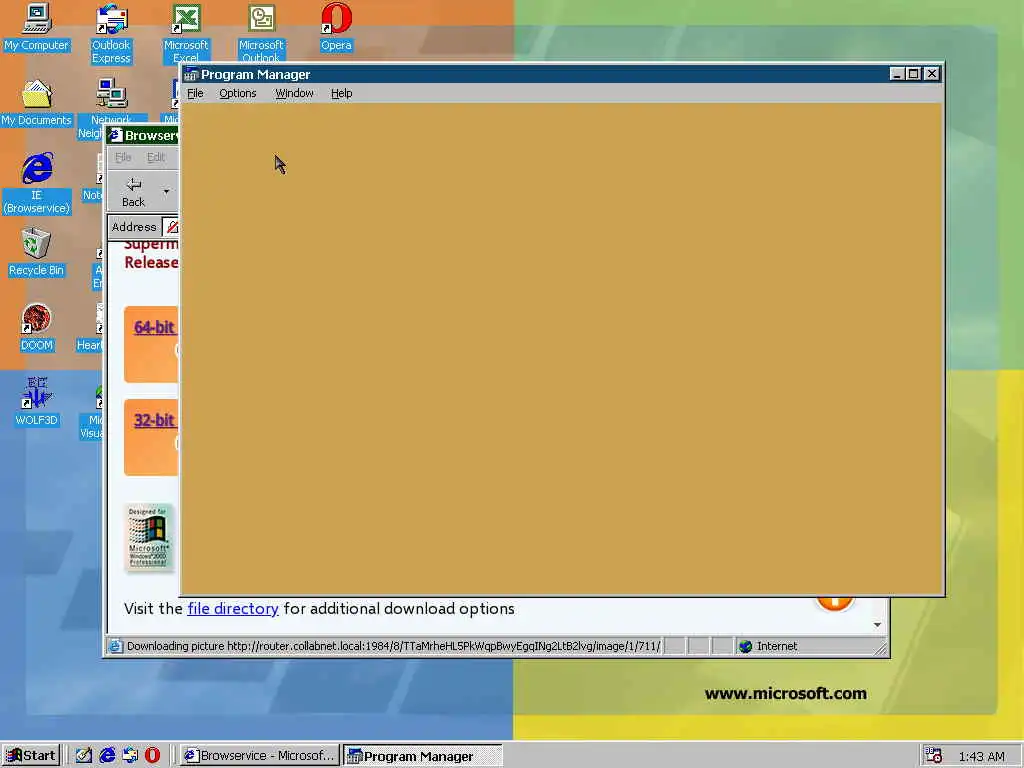This screenshot has width=1024, height=768.
Task: Select the Recycle Bin icon
Action: [x=36, y=252]
